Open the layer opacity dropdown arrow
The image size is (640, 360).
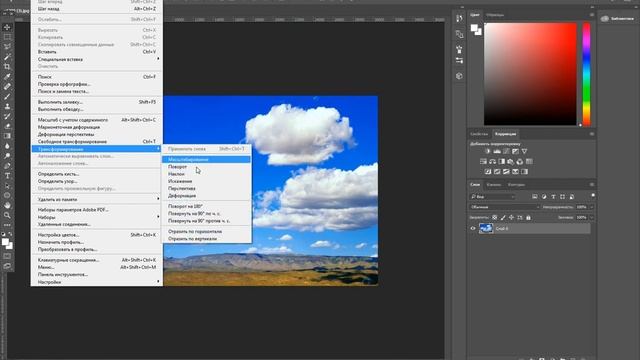tap(592, 207)
